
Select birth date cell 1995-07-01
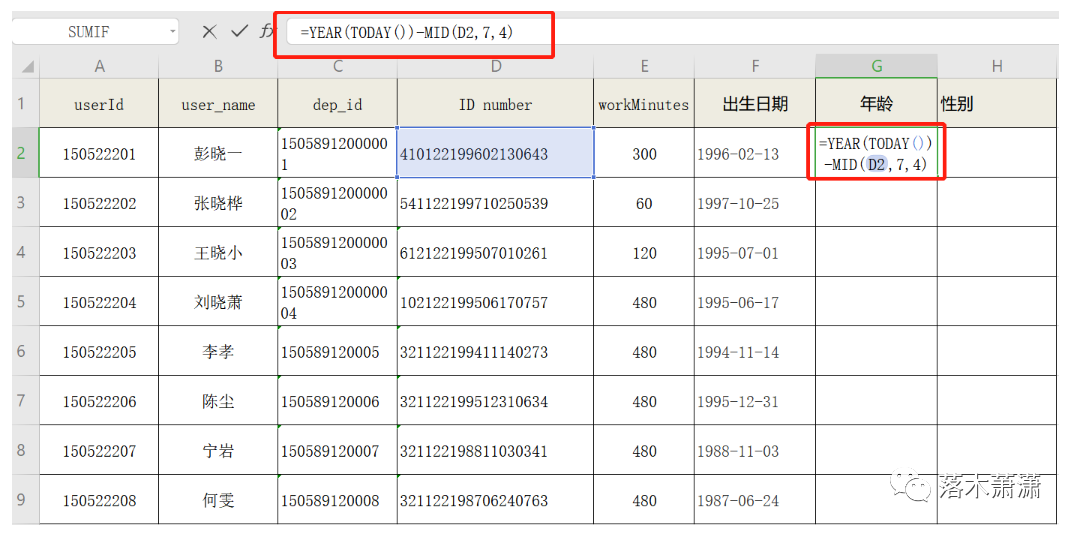[x=755, y=252]
